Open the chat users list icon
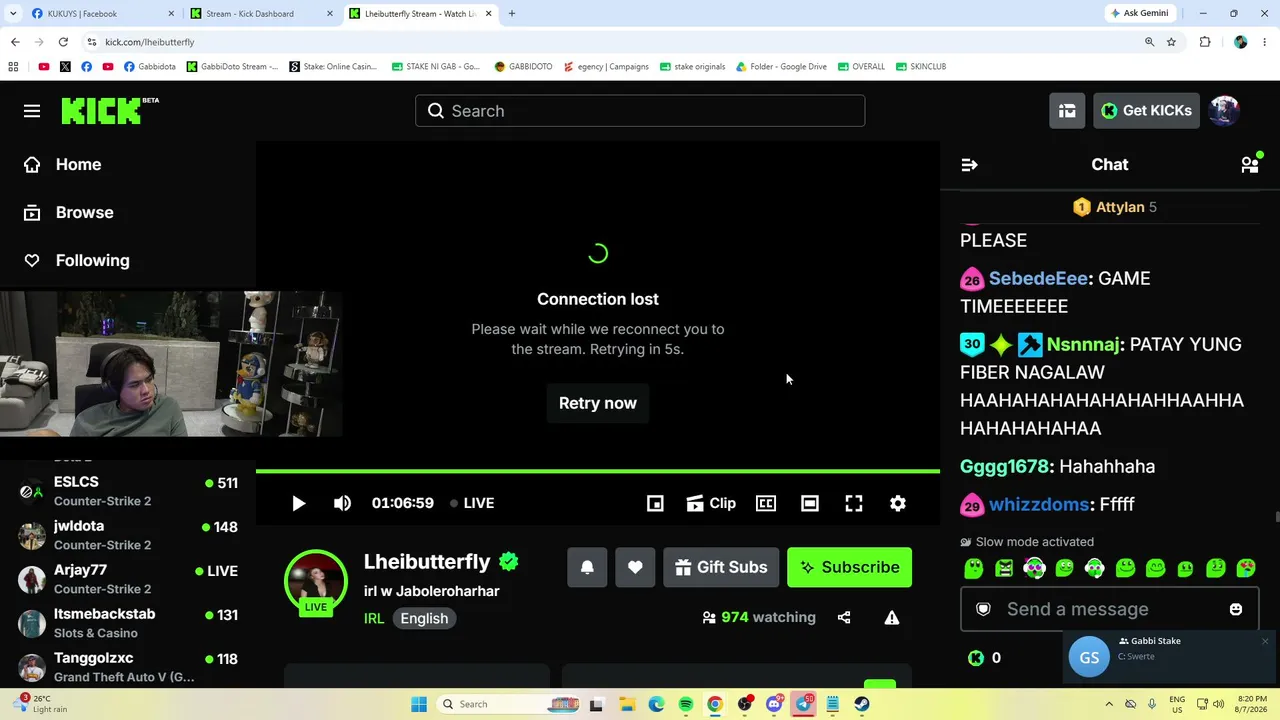The width and height of the screenshot is (1280, 720). tap(1250, 165)
